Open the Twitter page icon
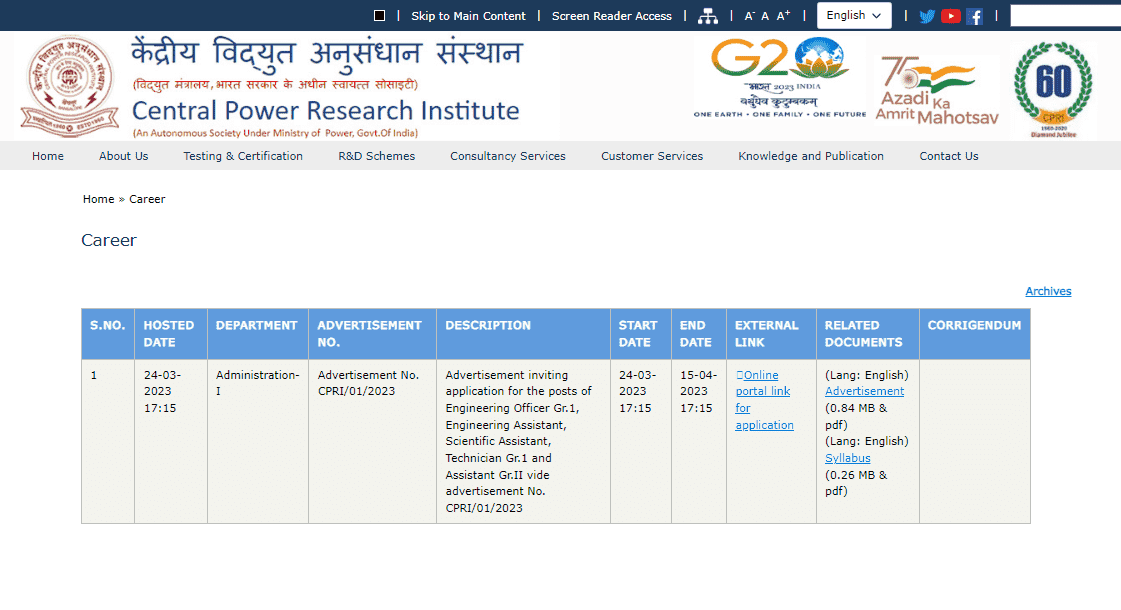Viewport: 1121px width, 610px height. [x=927, y=16]
